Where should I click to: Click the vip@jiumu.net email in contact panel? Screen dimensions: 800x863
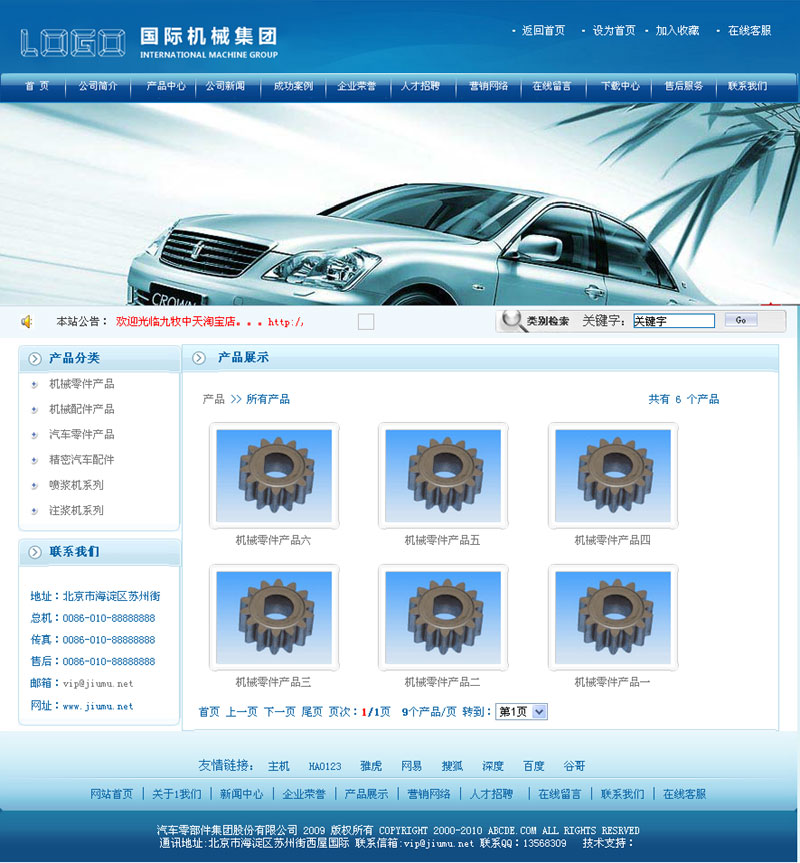point(98,684)
